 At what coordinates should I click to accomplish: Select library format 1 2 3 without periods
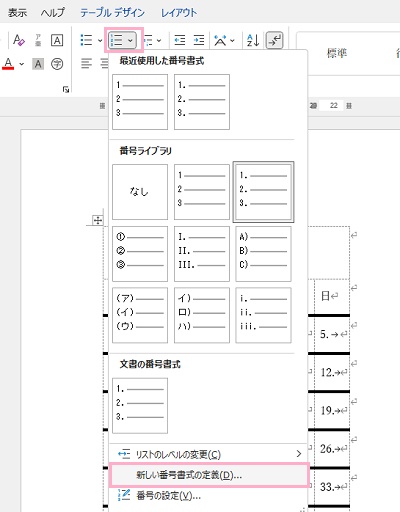[202, 192]
